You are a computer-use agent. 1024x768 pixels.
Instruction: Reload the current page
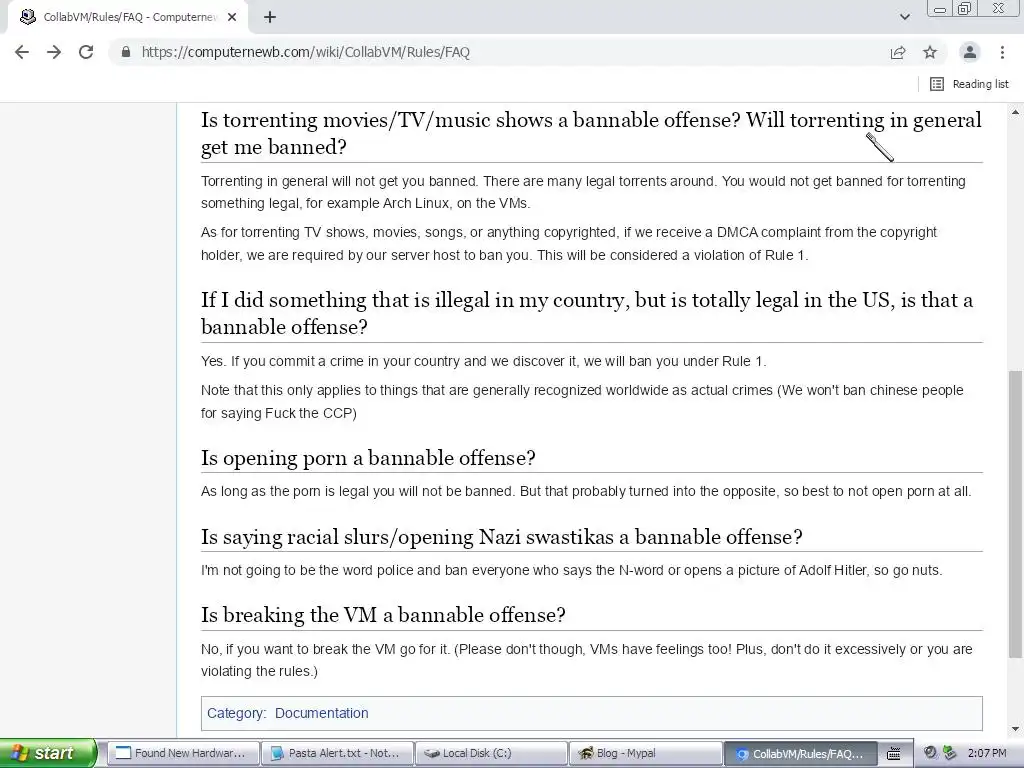[86, 52]
